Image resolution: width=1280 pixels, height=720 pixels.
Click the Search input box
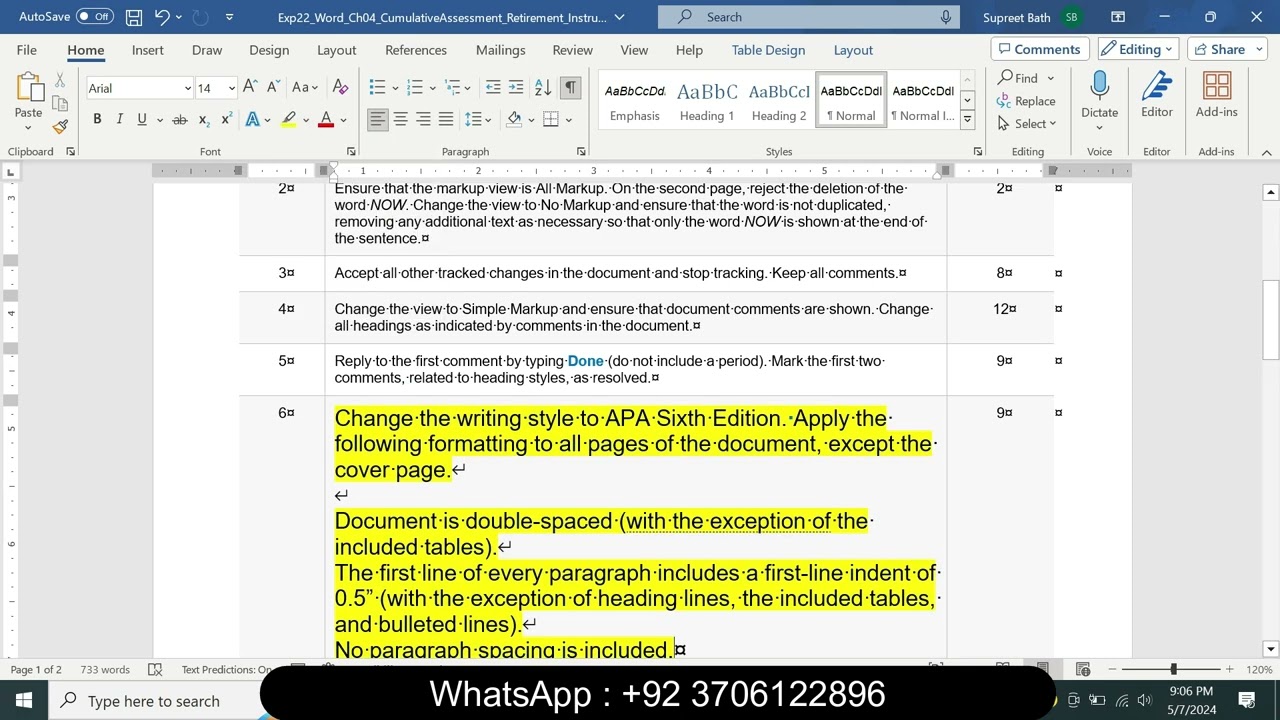[x=809, y=17]
